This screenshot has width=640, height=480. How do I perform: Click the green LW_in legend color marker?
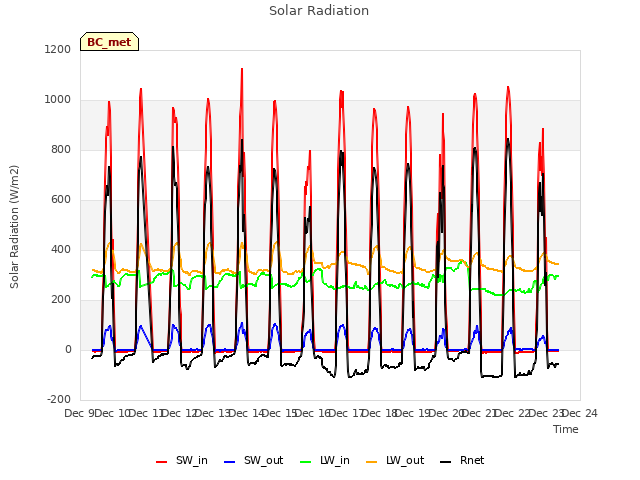tap(306, 462)
